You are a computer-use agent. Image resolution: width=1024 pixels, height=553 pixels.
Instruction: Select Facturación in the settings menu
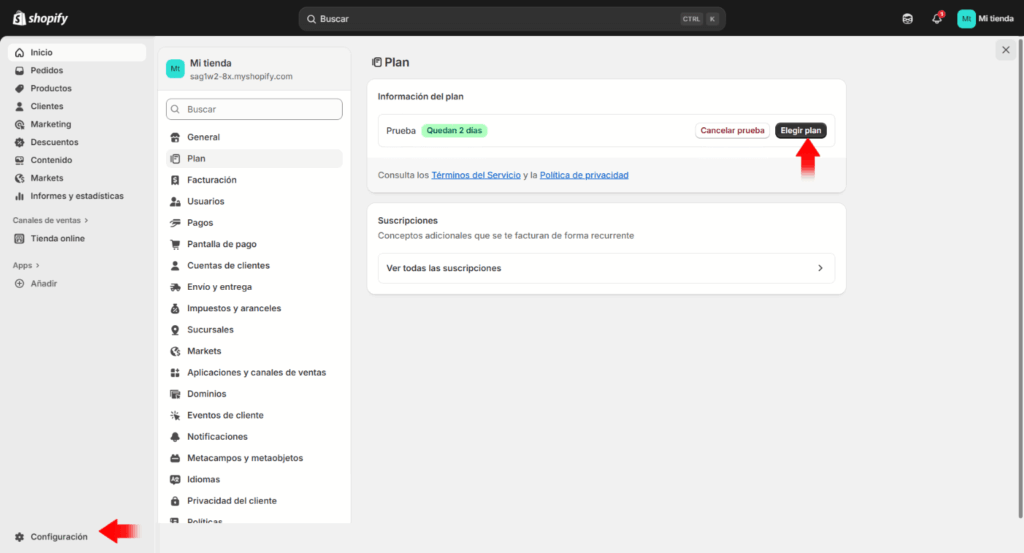[211, 180]
